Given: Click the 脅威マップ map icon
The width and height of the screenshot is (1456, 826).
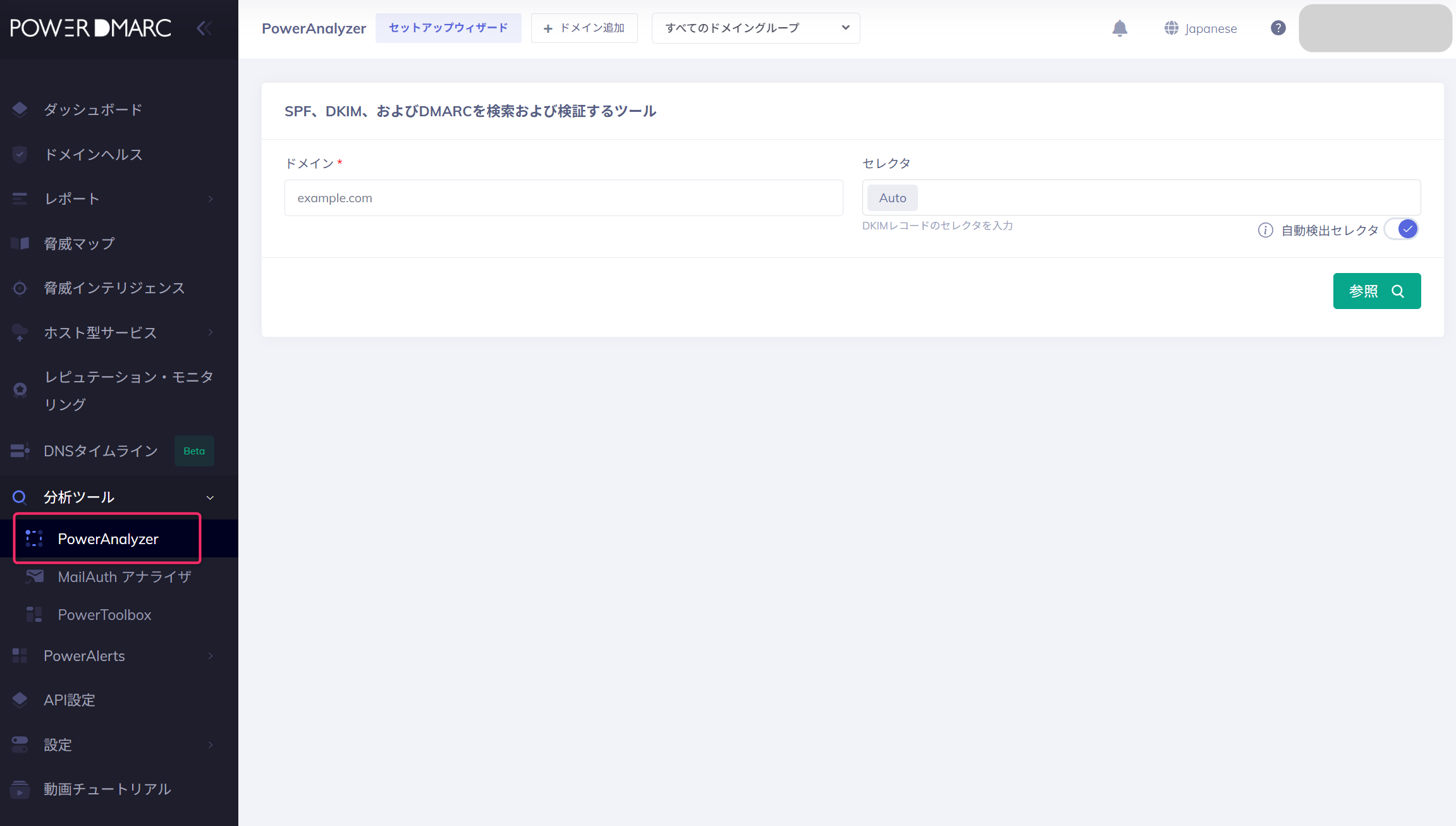Looking at the screenshot, I should 20,243.
